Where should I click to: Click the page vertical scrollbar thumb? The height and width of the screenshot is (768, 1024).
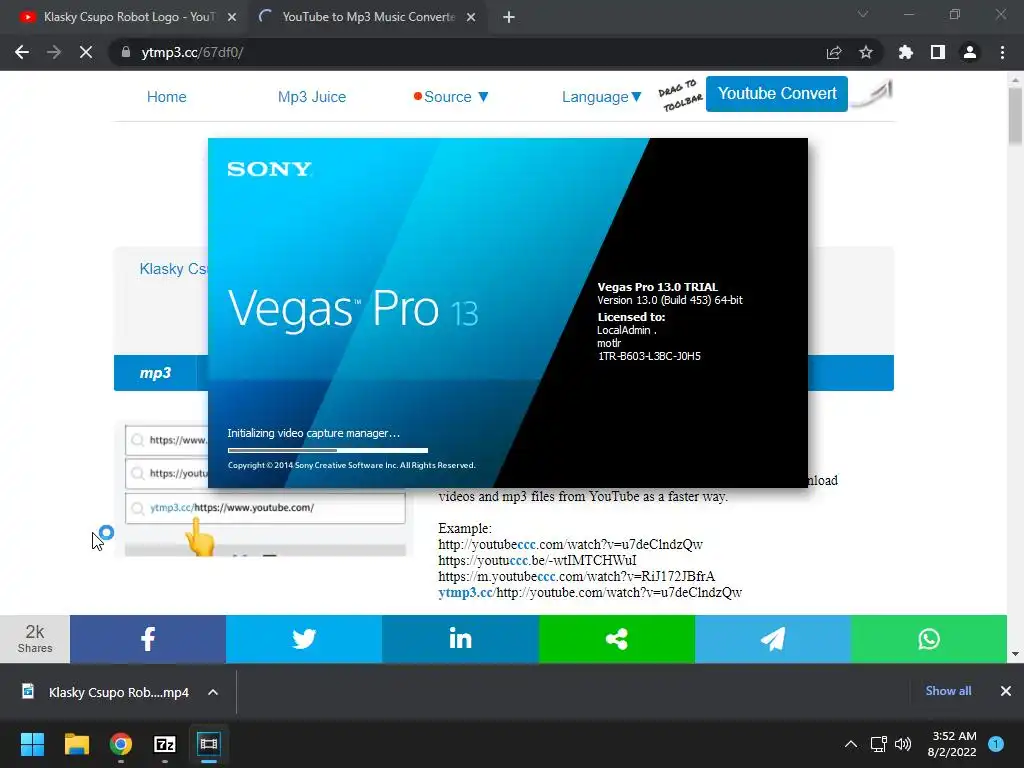pyautogui.click(x=1015, y=116)
